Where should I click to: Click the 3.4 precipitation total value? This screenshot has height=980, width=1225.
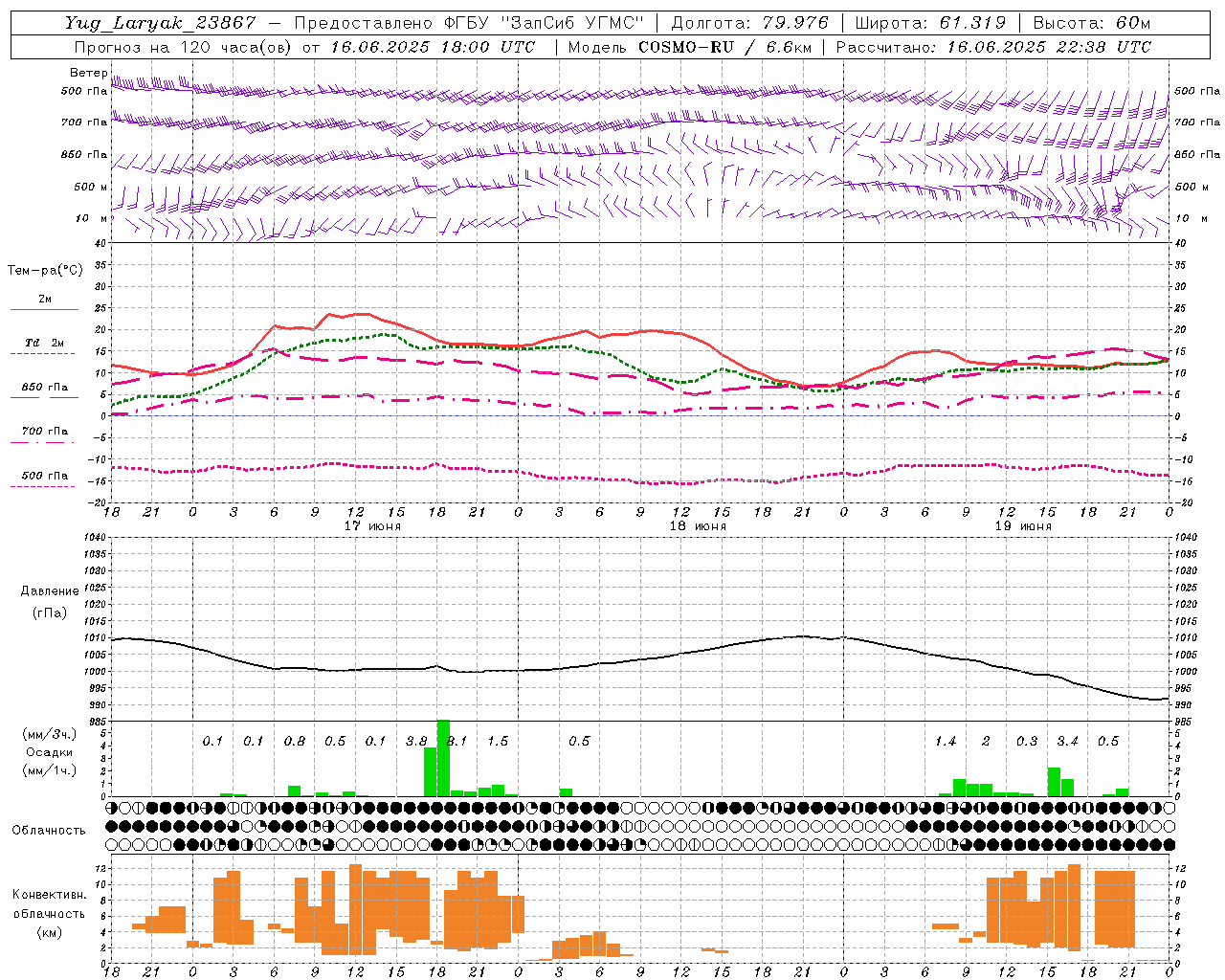point(1068,741)
